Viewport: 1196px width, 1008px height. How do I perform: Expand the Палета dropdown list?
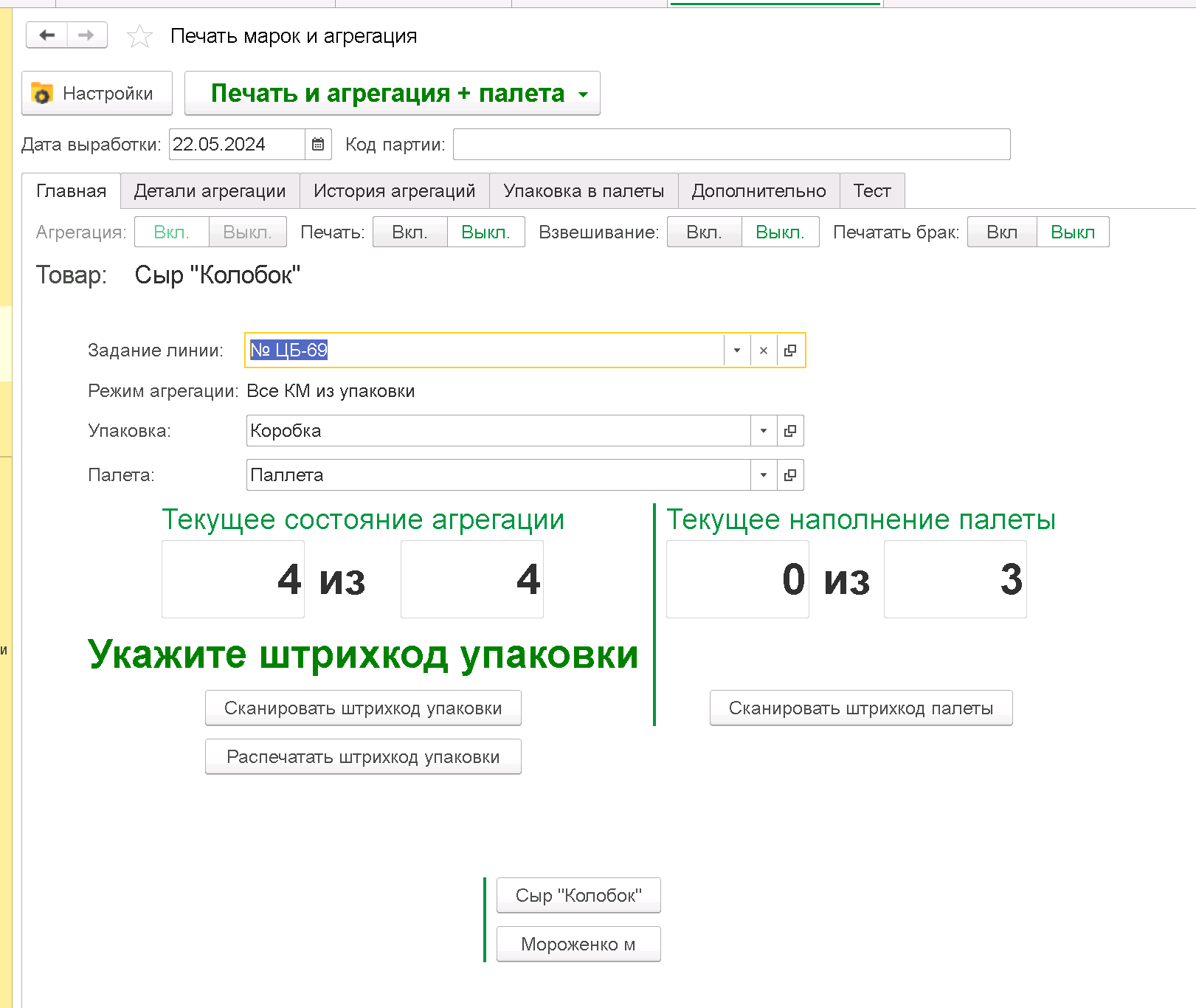(x=764, y=475)
